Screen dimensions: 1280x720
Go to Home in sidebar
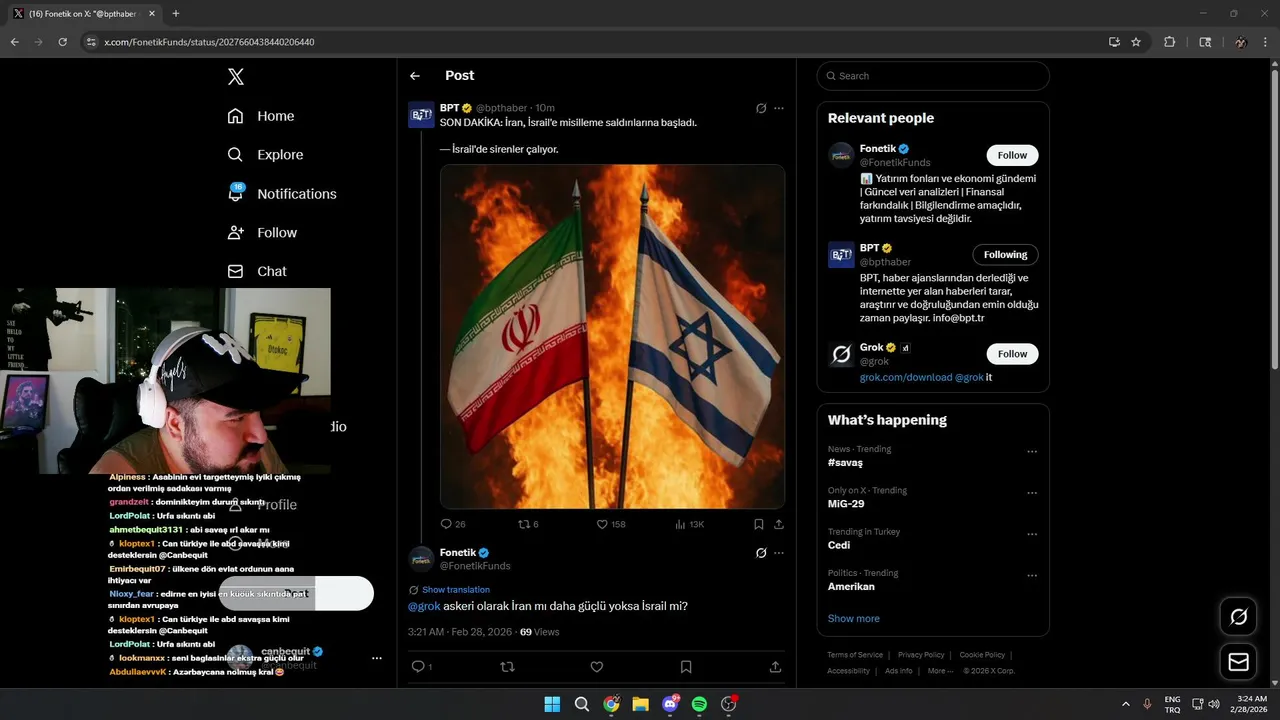[x=261, y=116]
